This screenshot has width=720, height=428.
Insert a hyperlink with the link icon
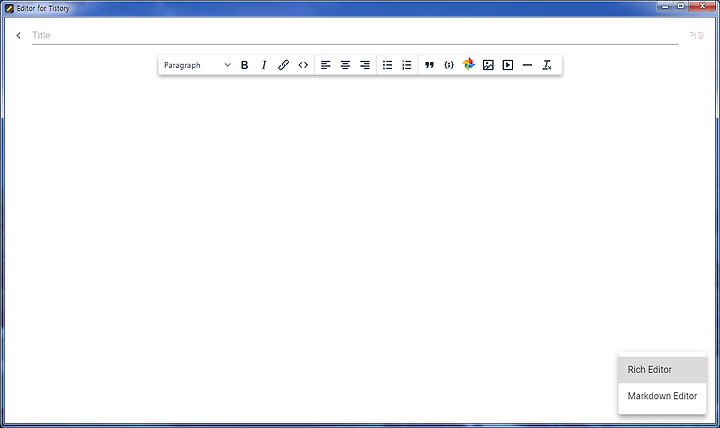[x=283, y=65]
